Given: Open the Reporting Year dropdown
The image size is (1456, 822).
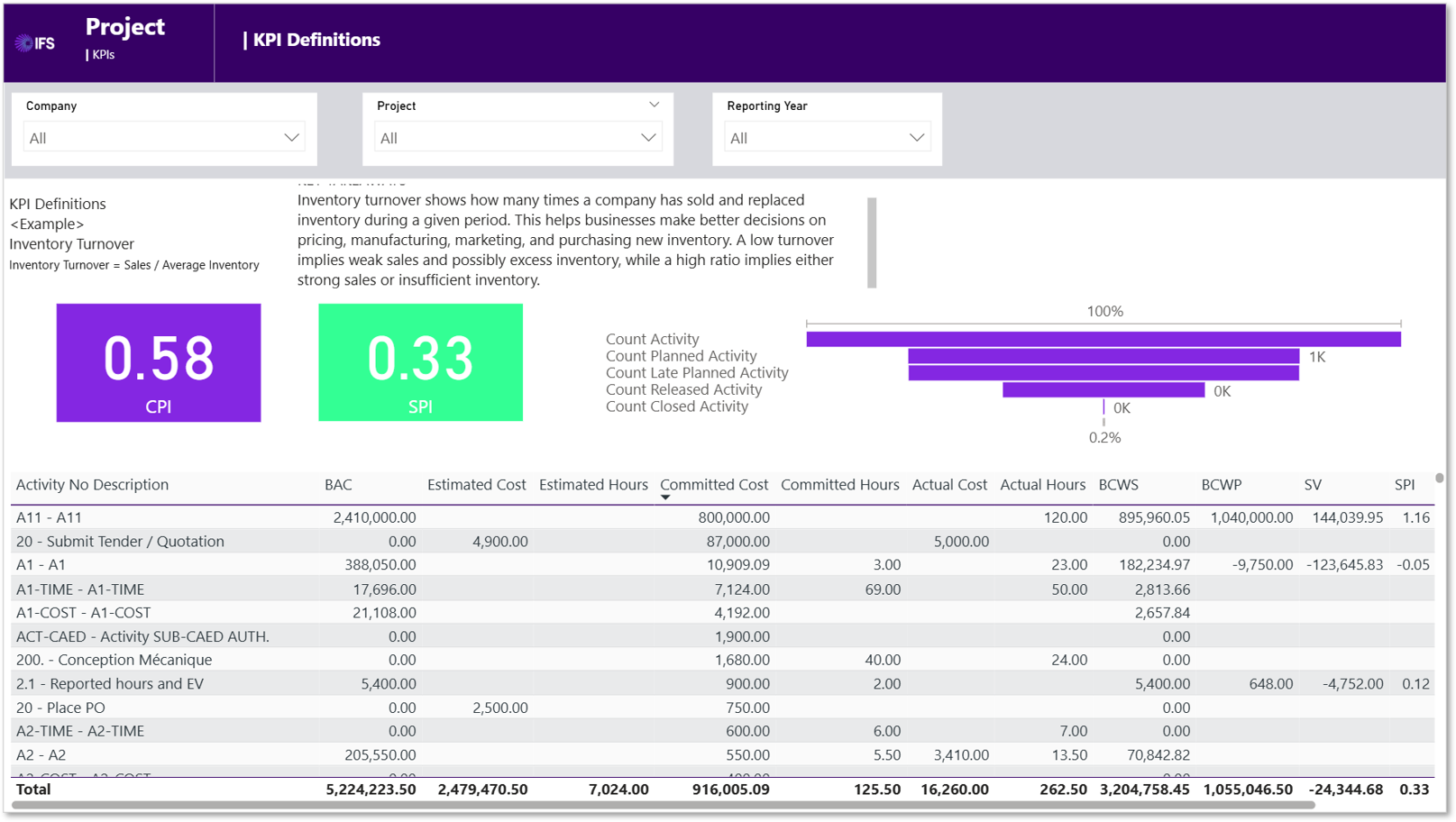Looking at the screenshot, I should (x=827, y=138).
